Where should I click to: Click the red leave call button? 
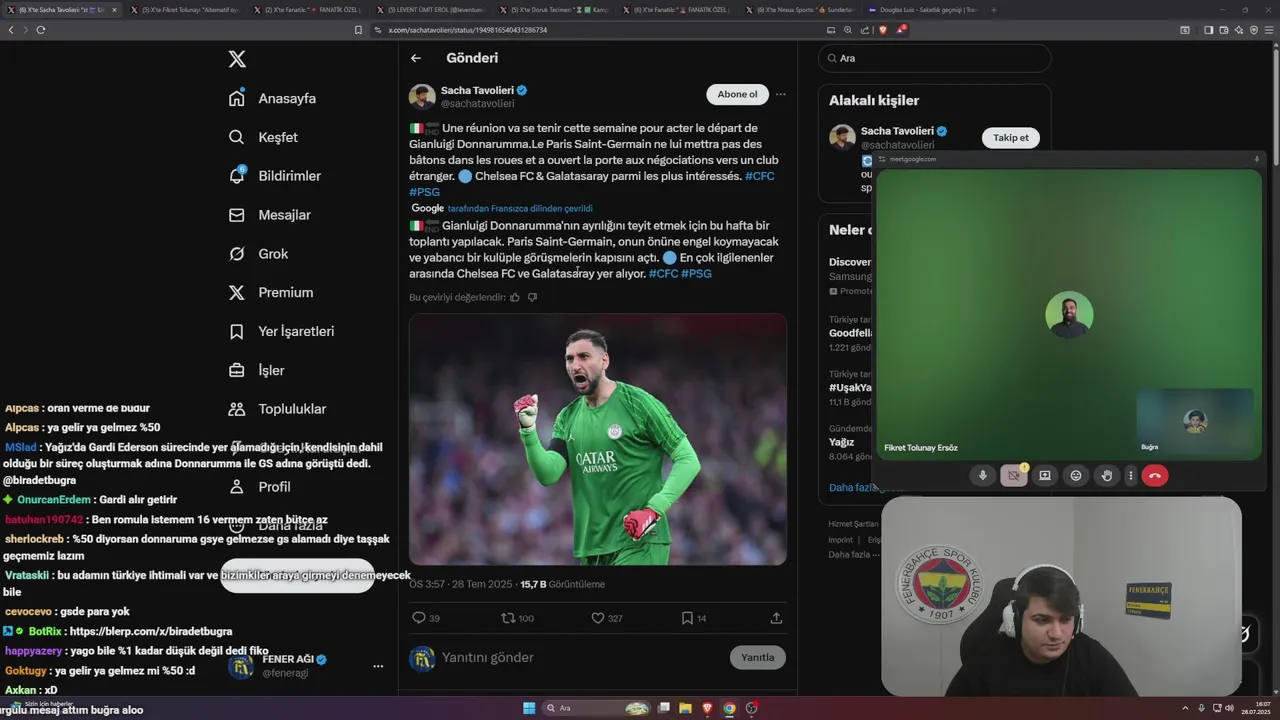pos(1155,476)
